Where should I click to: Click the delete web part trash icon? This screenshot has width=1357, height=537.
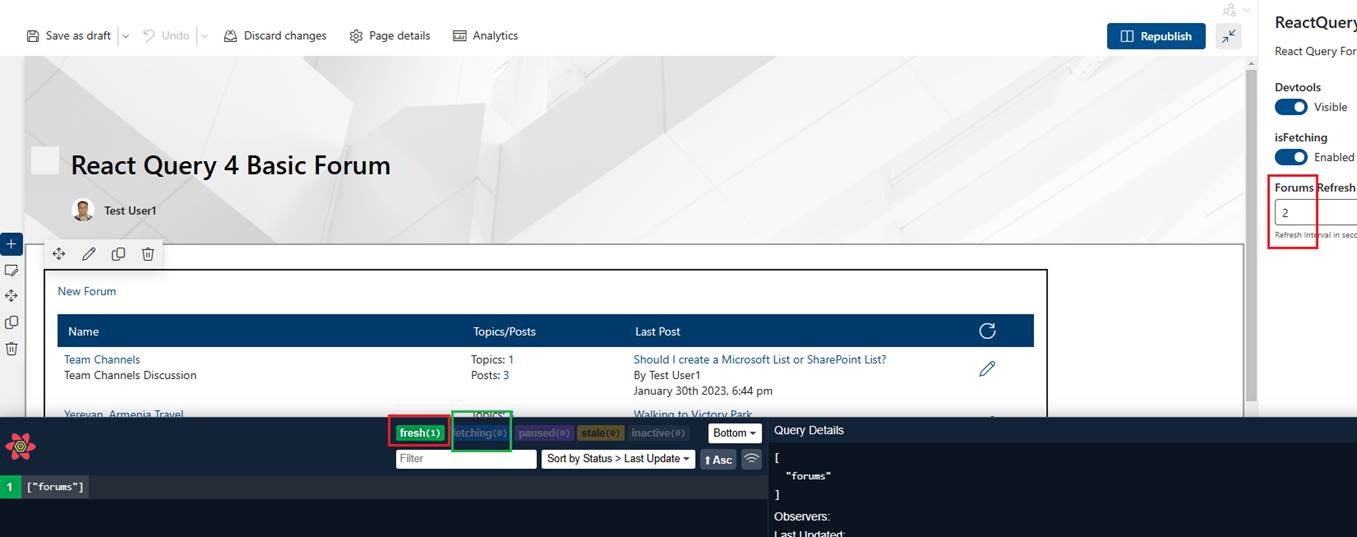(148, 254)
